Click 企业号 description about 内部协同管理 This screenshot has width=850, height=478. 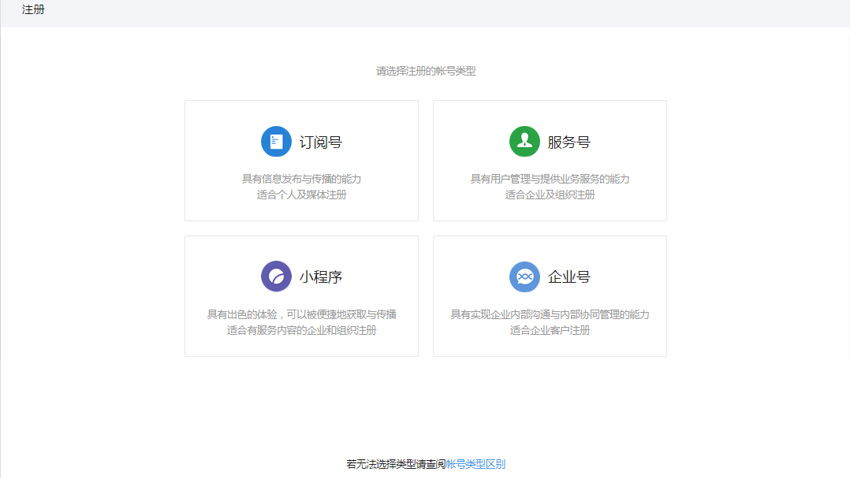550,314
